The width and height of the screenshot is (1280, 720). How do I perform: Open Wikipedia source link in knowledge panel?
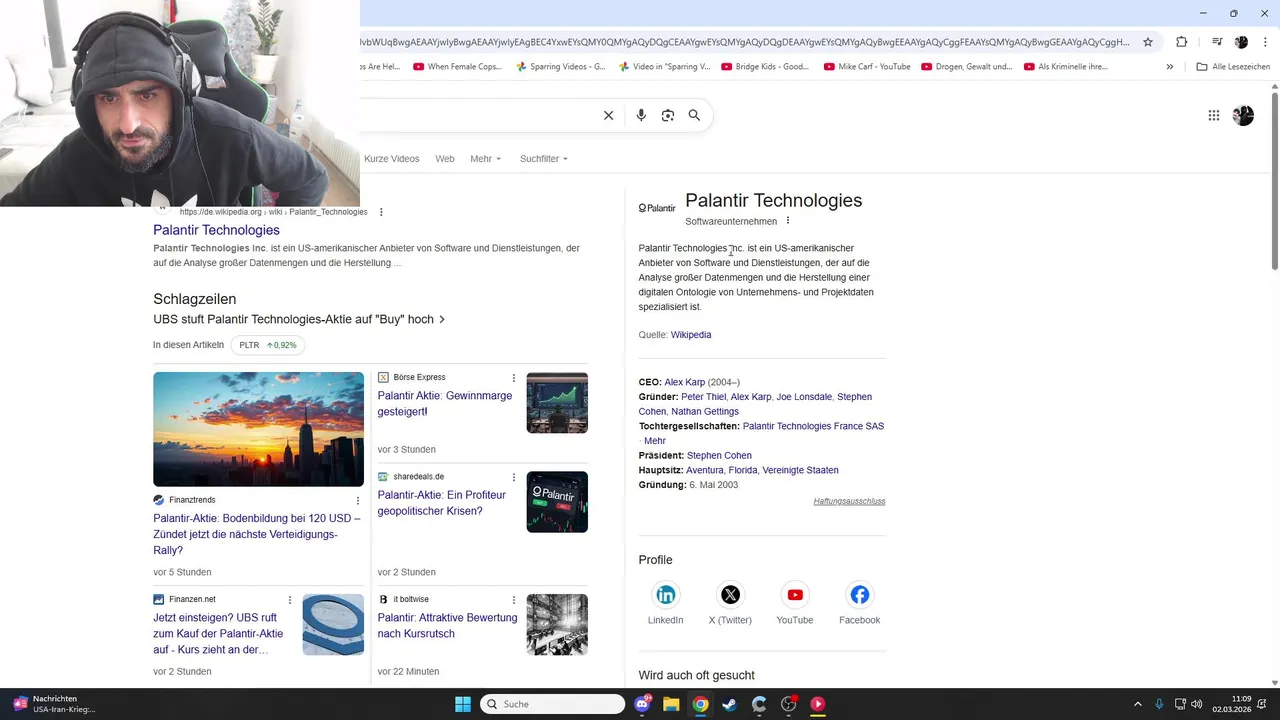[x=691, y=335]
